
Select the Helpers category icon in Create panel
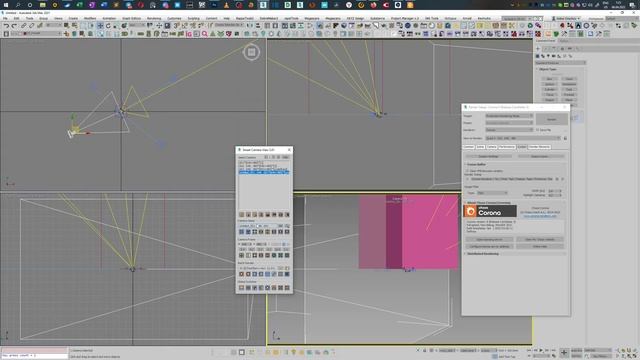(x=559, y=56)
